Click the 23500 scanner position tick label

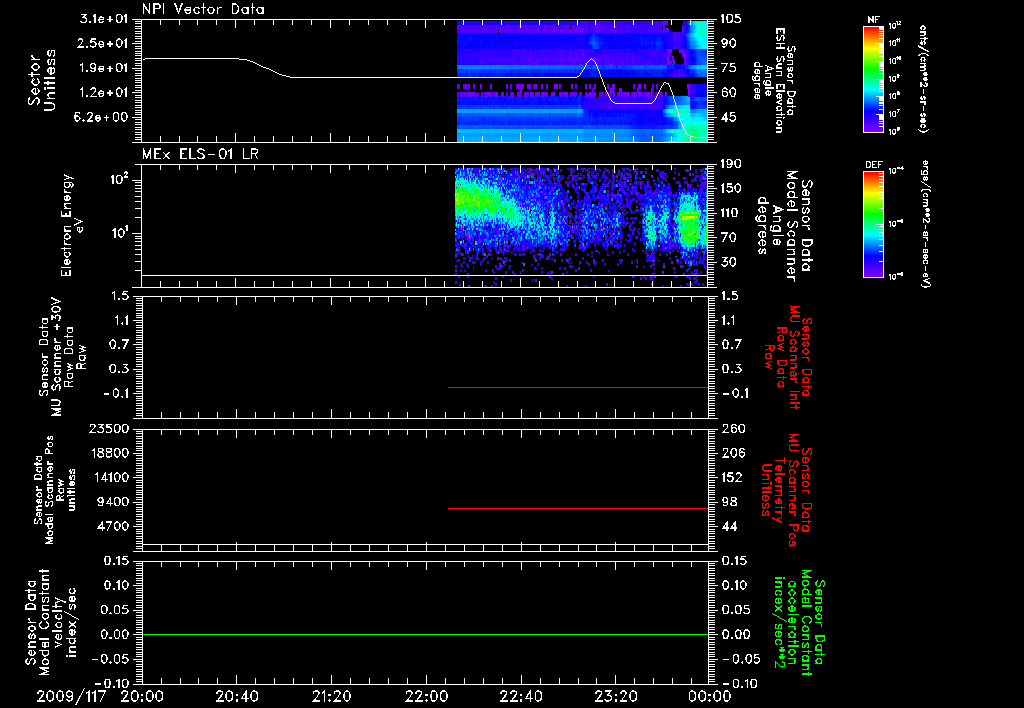[x=109, y=428]
